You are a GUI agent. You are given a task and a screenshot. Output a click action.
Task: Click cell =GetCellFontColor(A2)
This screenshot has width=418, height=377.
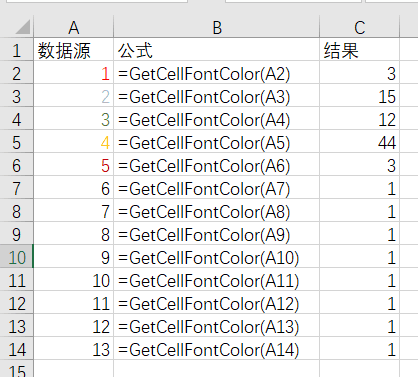tap(217, 73)
